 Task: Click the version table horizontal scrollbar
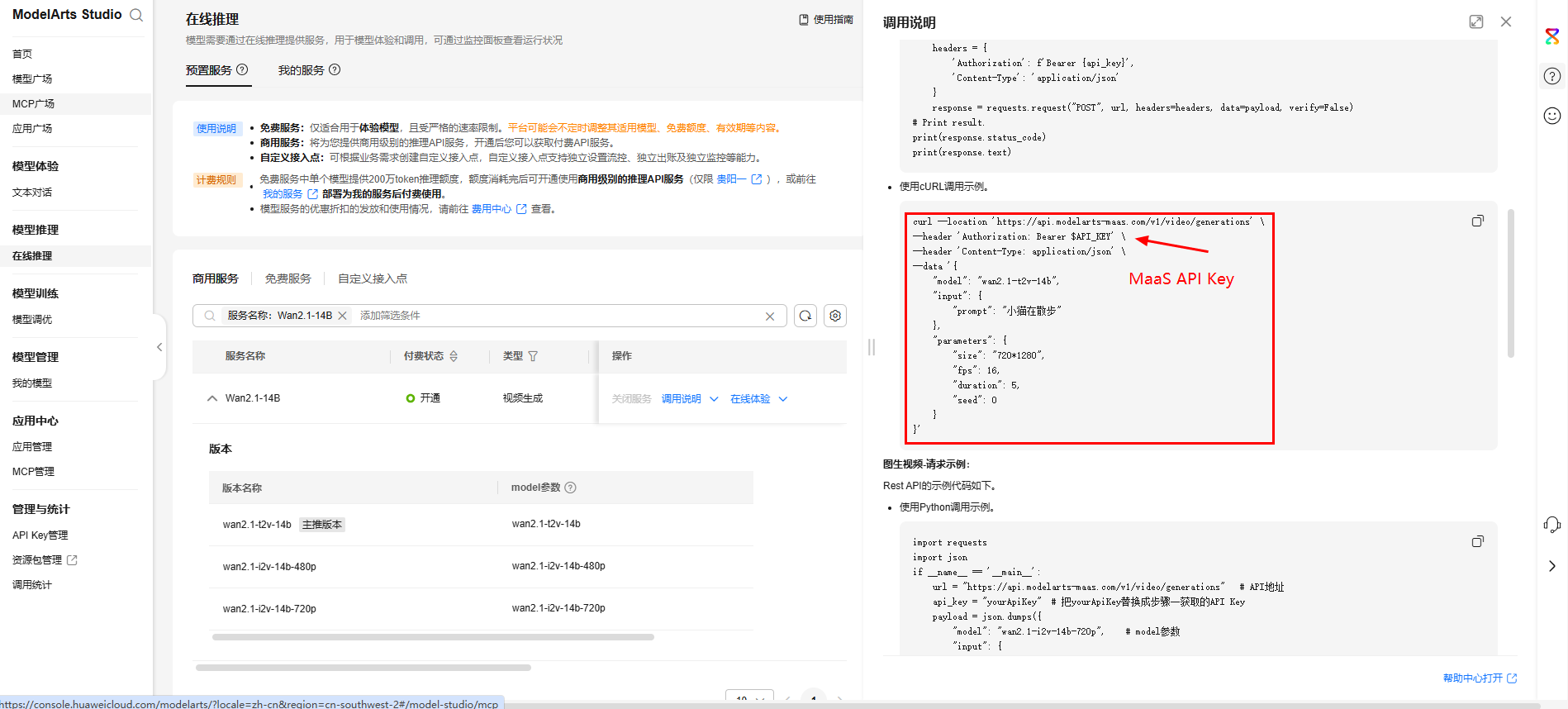(433, 637)
